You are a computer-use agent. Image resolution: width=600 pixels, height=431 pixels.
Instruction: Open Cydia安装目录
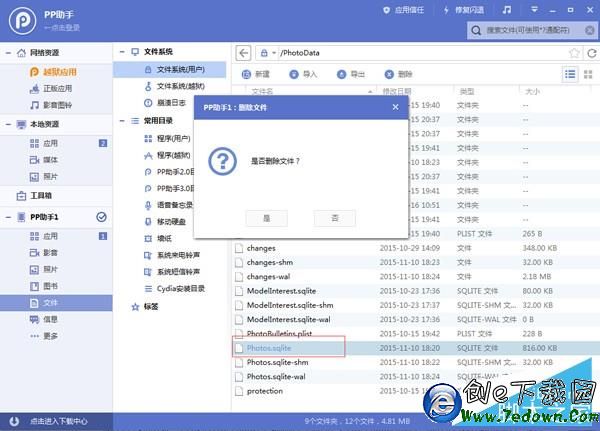(174, 289)
